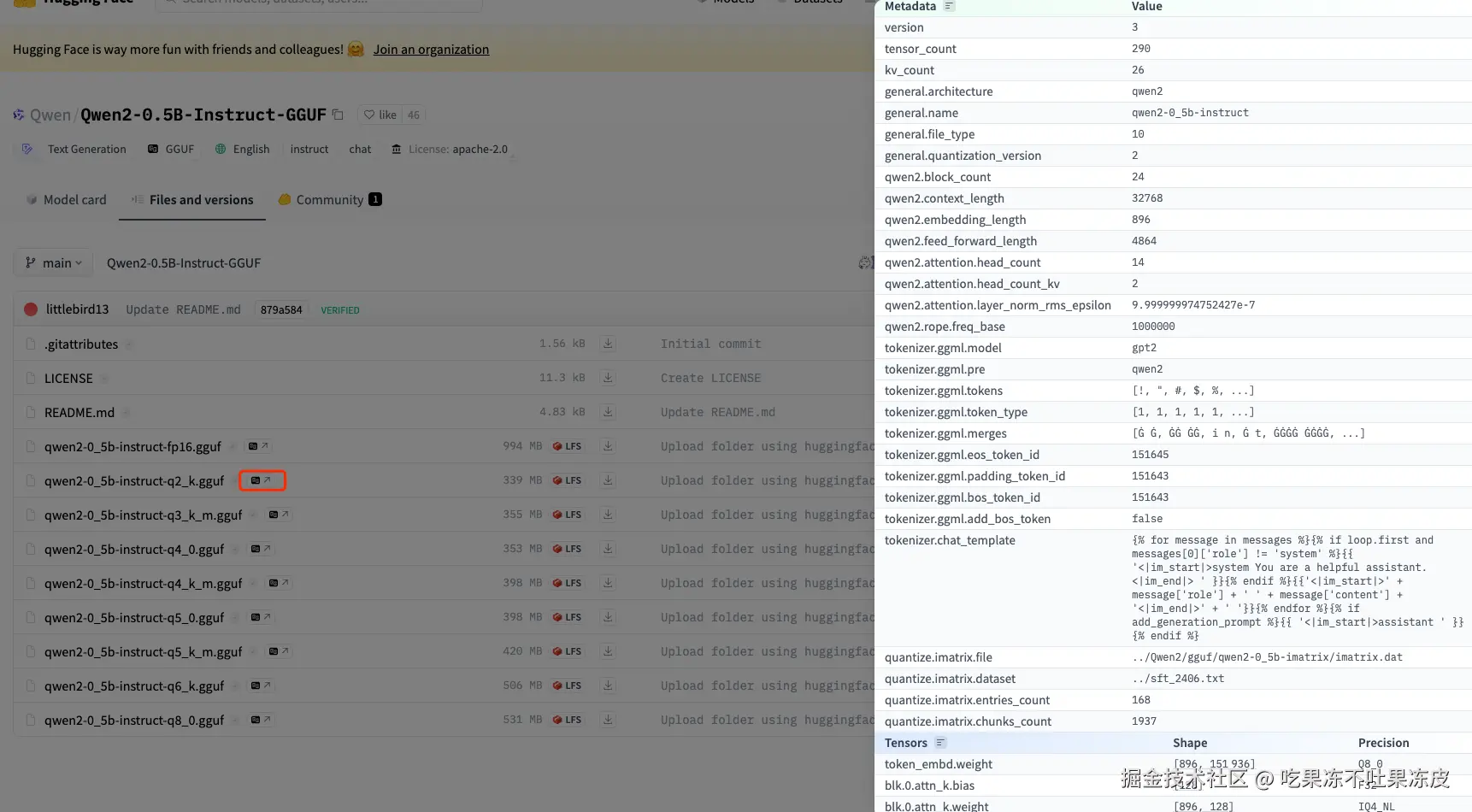Open GGUF viewer for qwen2-0_5b-instruct-q4_0.gguf
Image resolution: width=1472 pixels, height=812 pixels.
[x=262, y=549]
